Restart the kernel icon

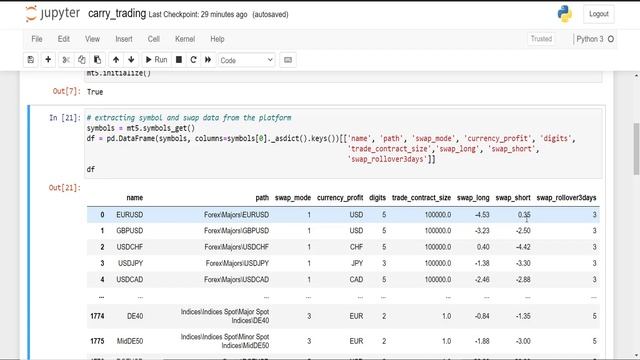[193, 60]
